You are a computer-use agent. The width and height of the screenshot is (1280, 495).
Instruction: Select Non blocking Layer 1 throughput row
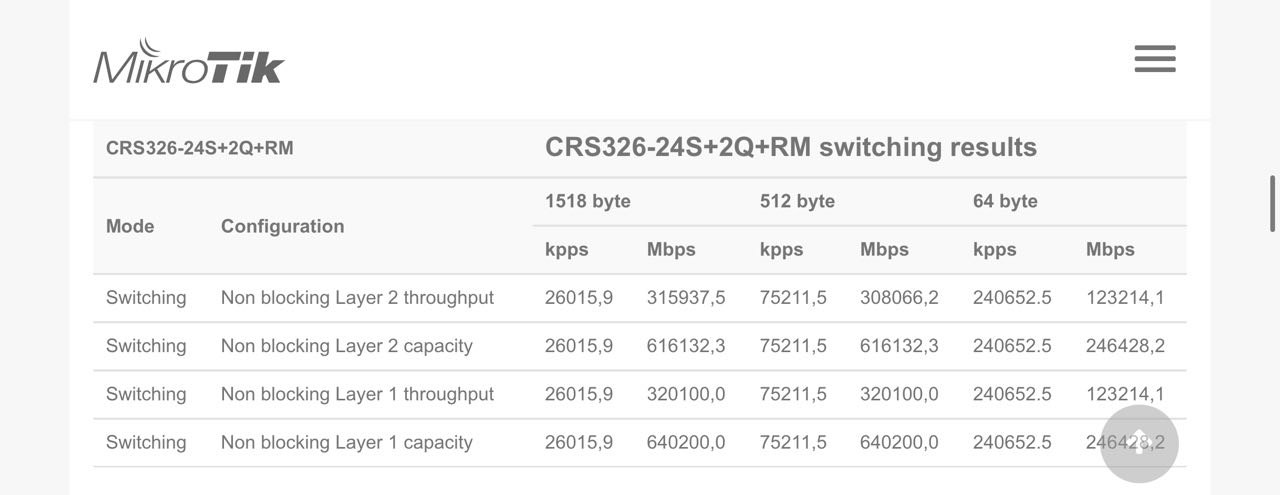tap(640, 394)
